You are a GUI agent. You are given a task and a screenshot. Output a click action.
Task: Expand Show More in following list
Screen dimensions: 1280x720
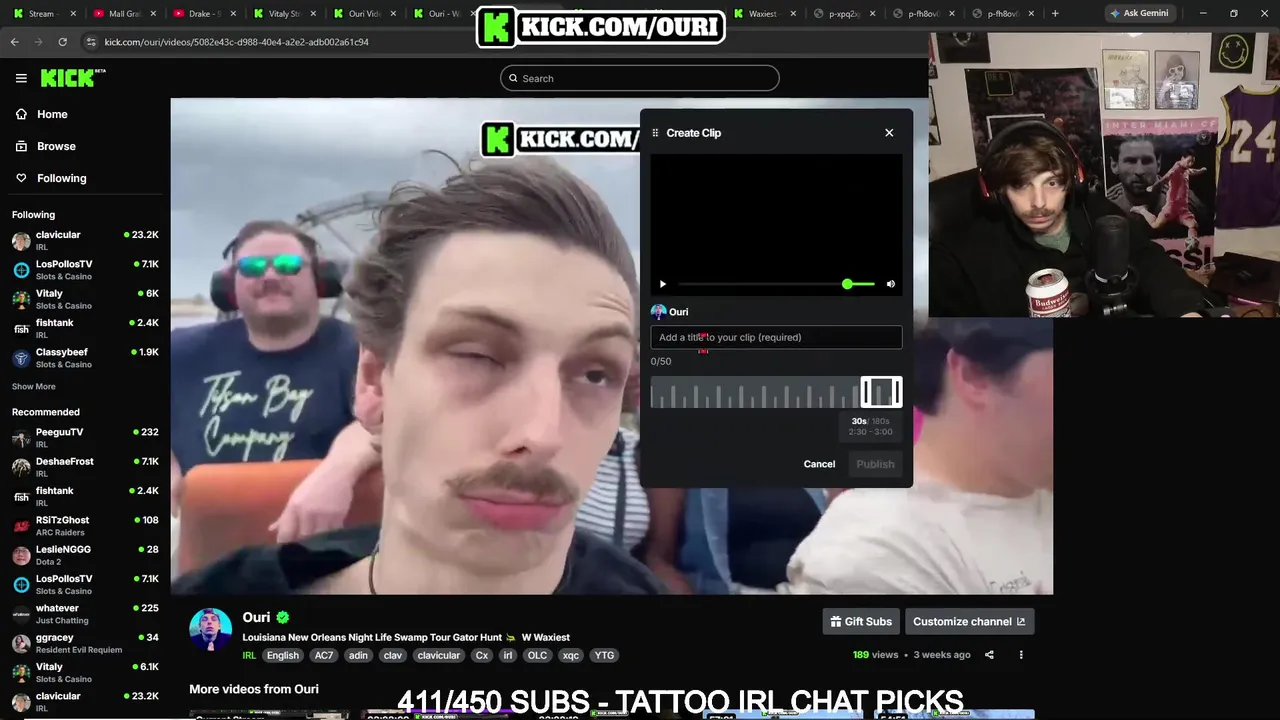(34, 387)
